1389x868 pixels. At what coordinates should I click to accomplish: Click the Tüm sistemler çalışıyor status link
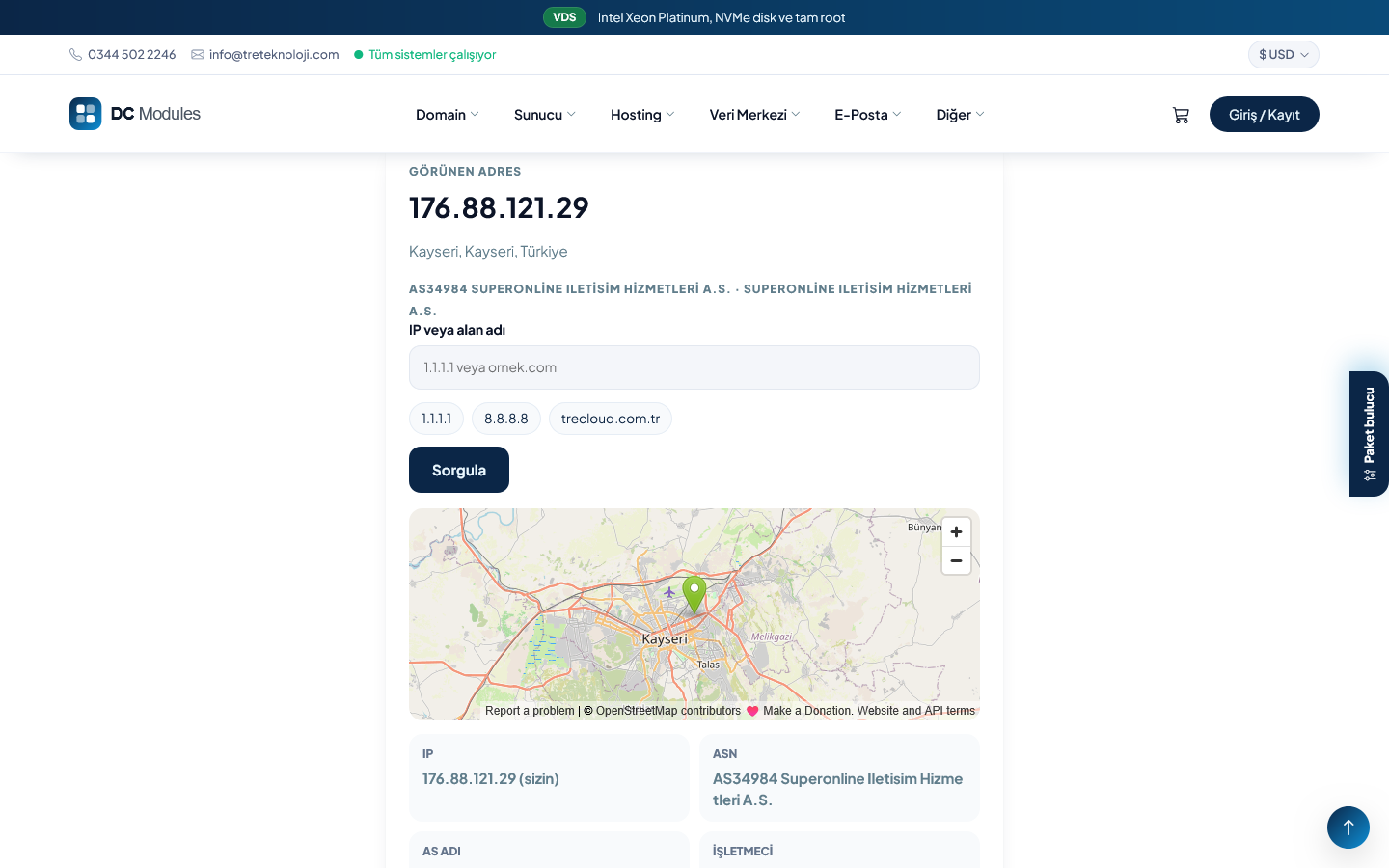coord(432,55)
